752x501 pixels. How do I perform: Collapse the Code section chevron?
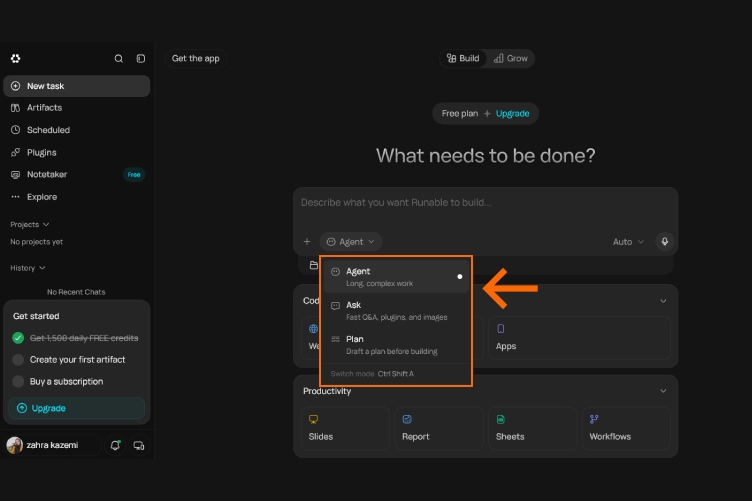[663, 301]
